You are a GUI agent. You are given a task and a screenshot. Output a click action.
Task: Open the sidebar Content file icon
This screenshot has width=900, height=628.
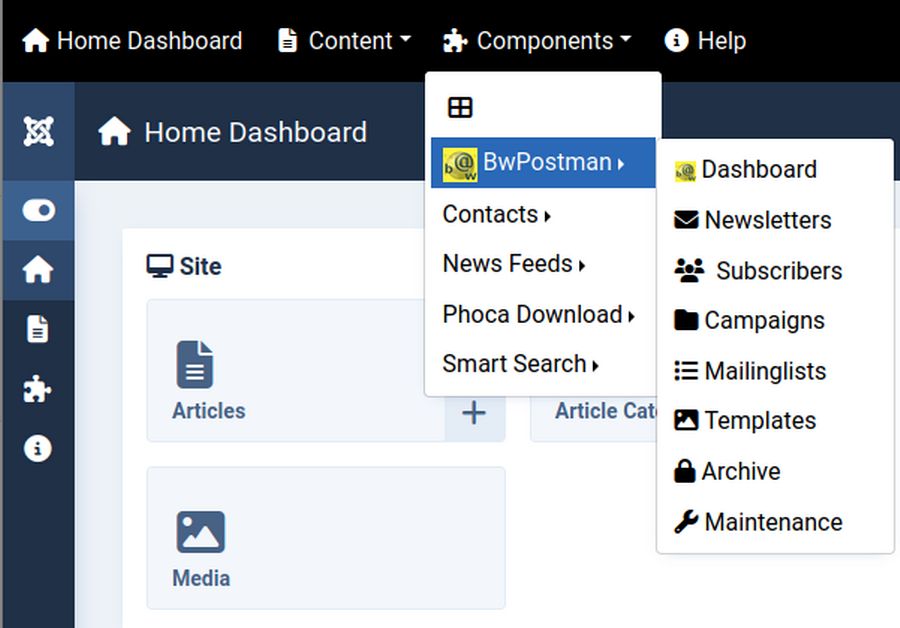(x=38, y=329)
